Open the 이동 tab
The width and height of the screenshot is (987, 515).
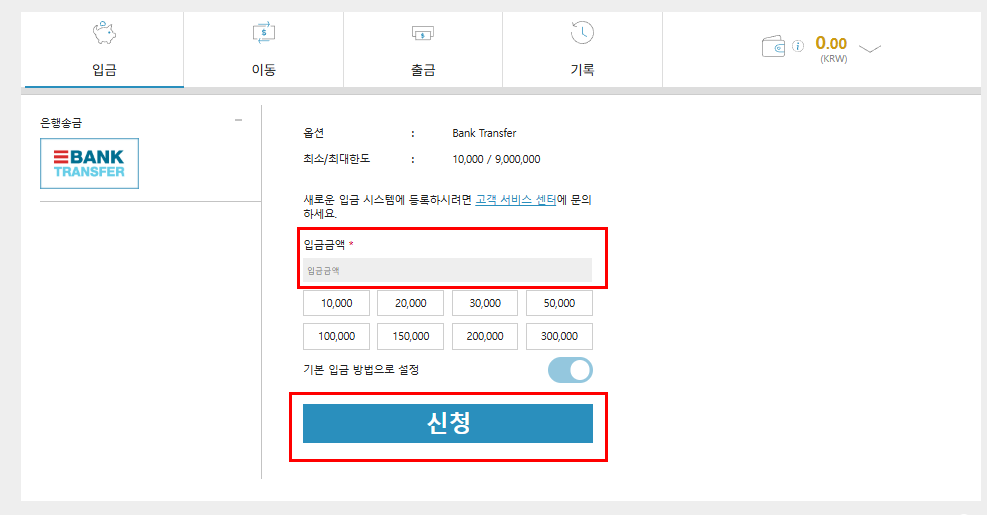(x=264, y=50)
